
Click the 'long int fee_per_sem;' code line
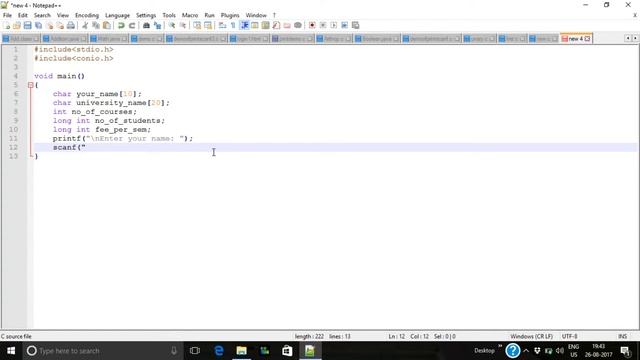(102, 129)
